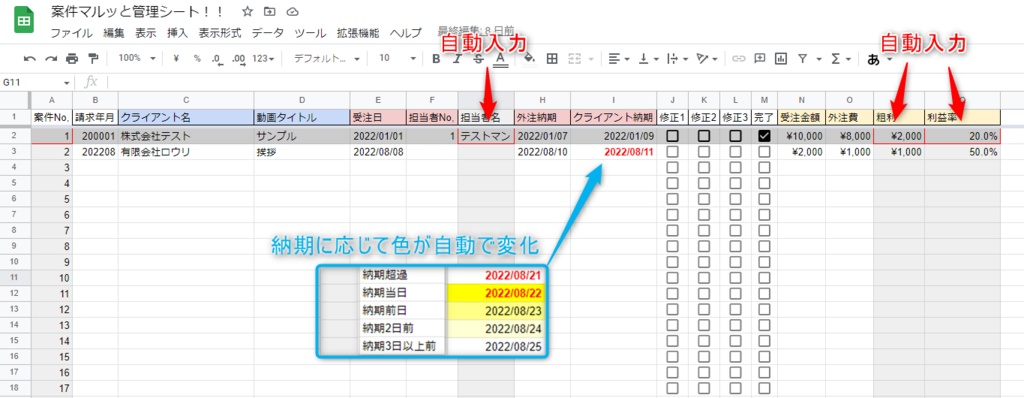Apply currency yen format
1024x398 pixels.
176,58
